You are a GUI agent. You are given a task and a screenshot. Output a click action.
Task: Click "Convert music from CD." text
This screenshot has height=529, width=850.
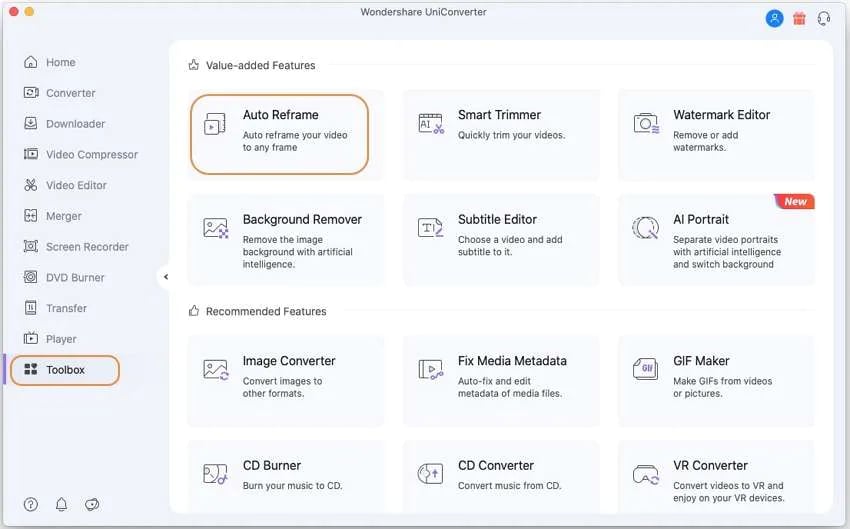tap(510, 486)
